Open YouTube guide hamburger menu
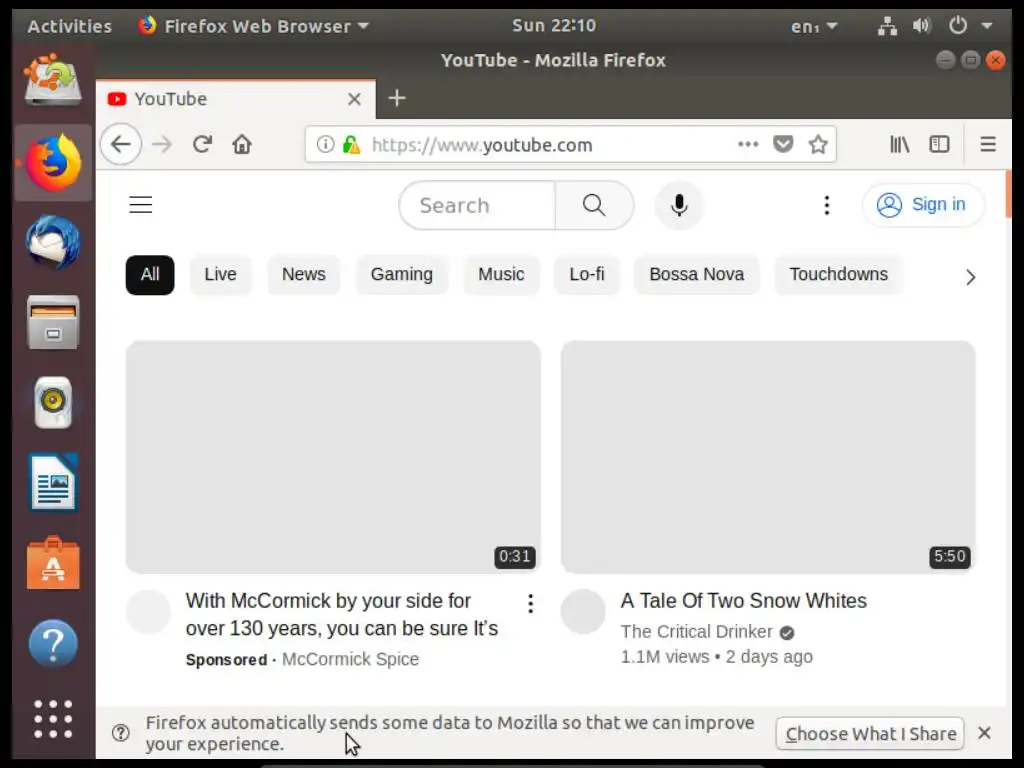The image size is (1024, 768). (x=140, y=205)
